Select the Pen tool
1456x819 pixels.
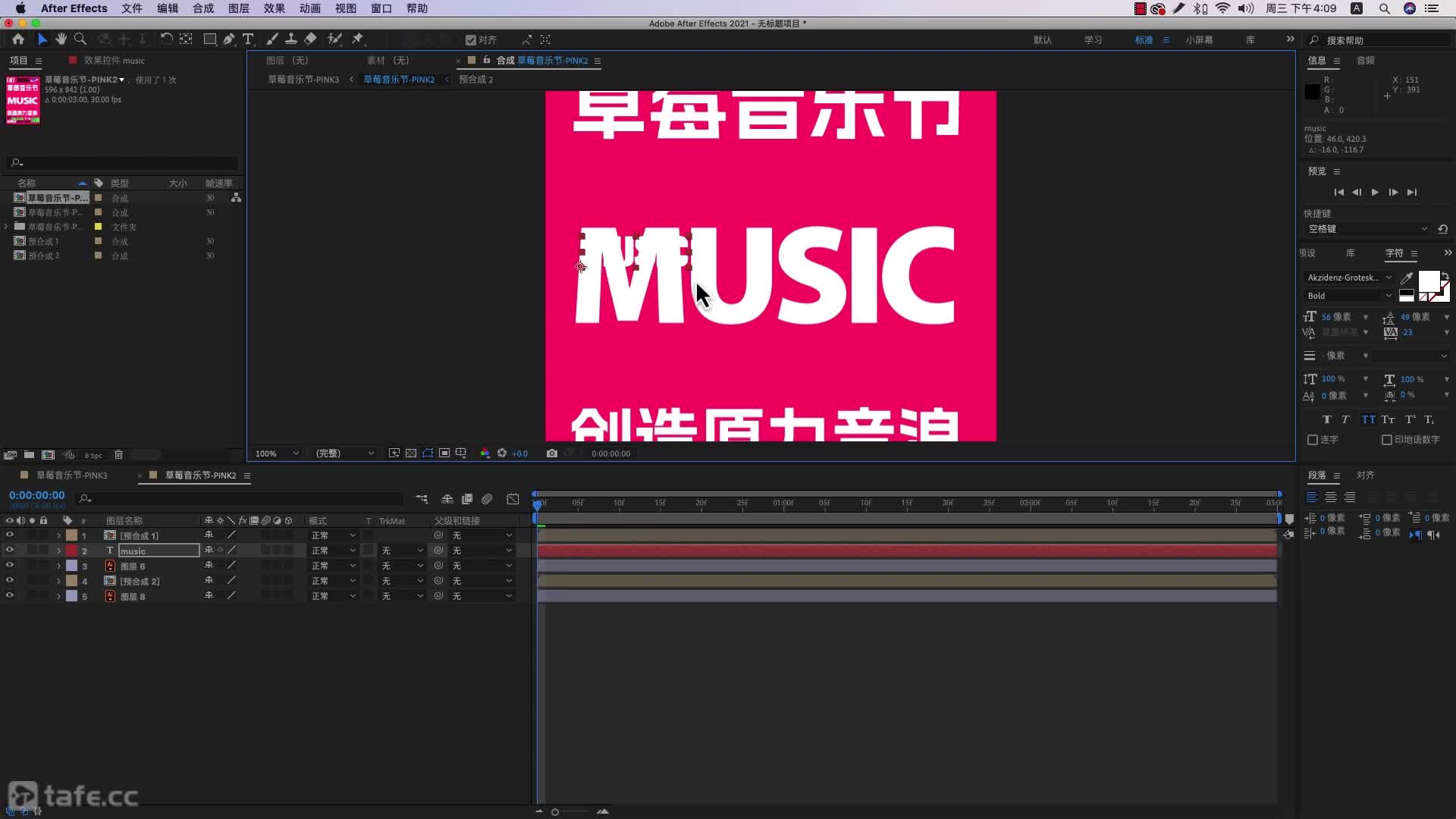click(x=228, y=39)
